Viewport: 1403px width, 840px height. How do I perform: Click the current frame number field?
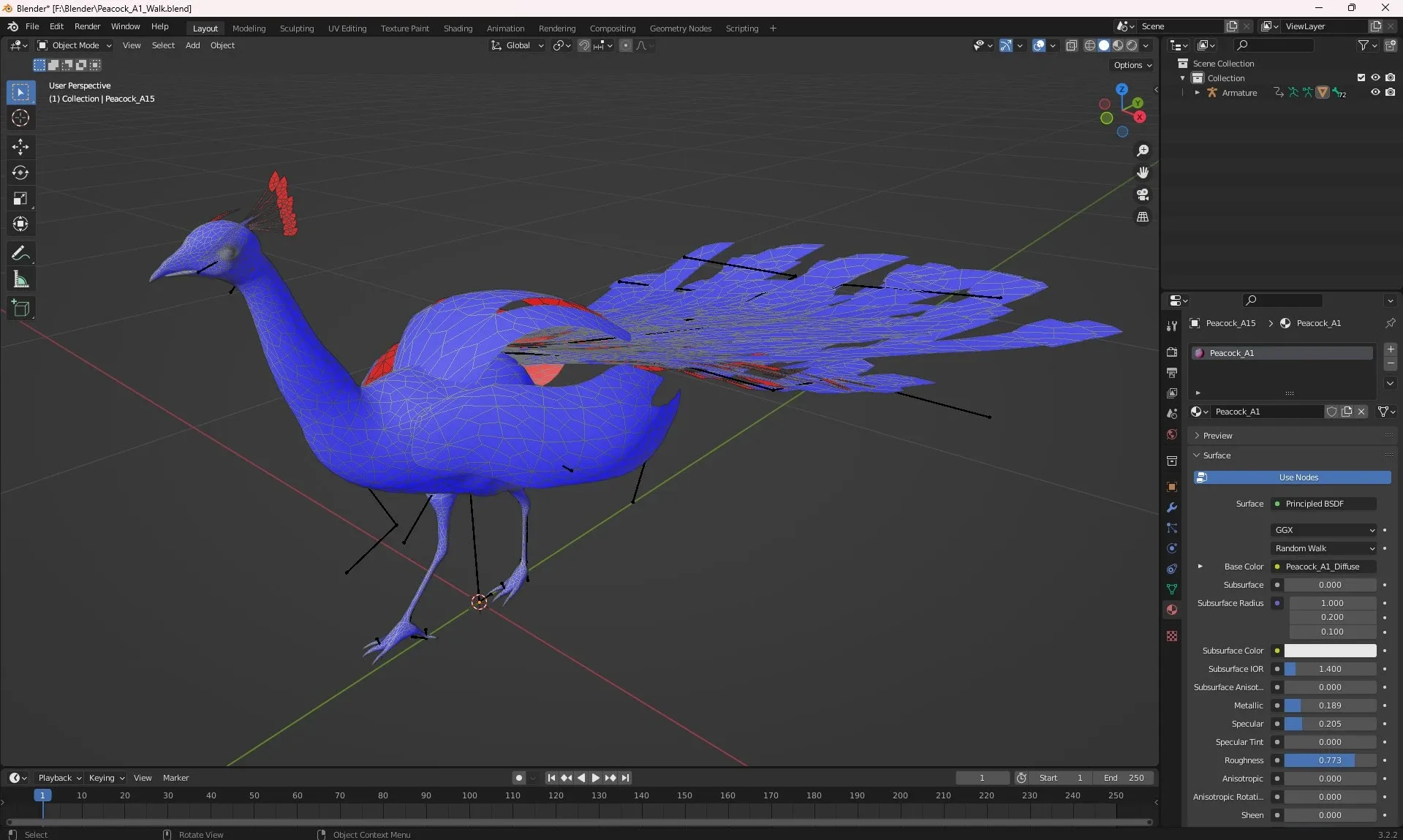pos(982,778)
